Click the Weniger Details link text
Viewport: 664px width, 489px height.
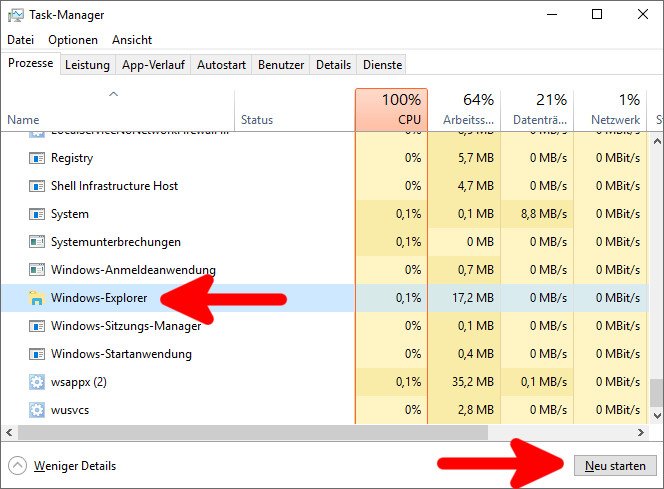coord(75,466)
